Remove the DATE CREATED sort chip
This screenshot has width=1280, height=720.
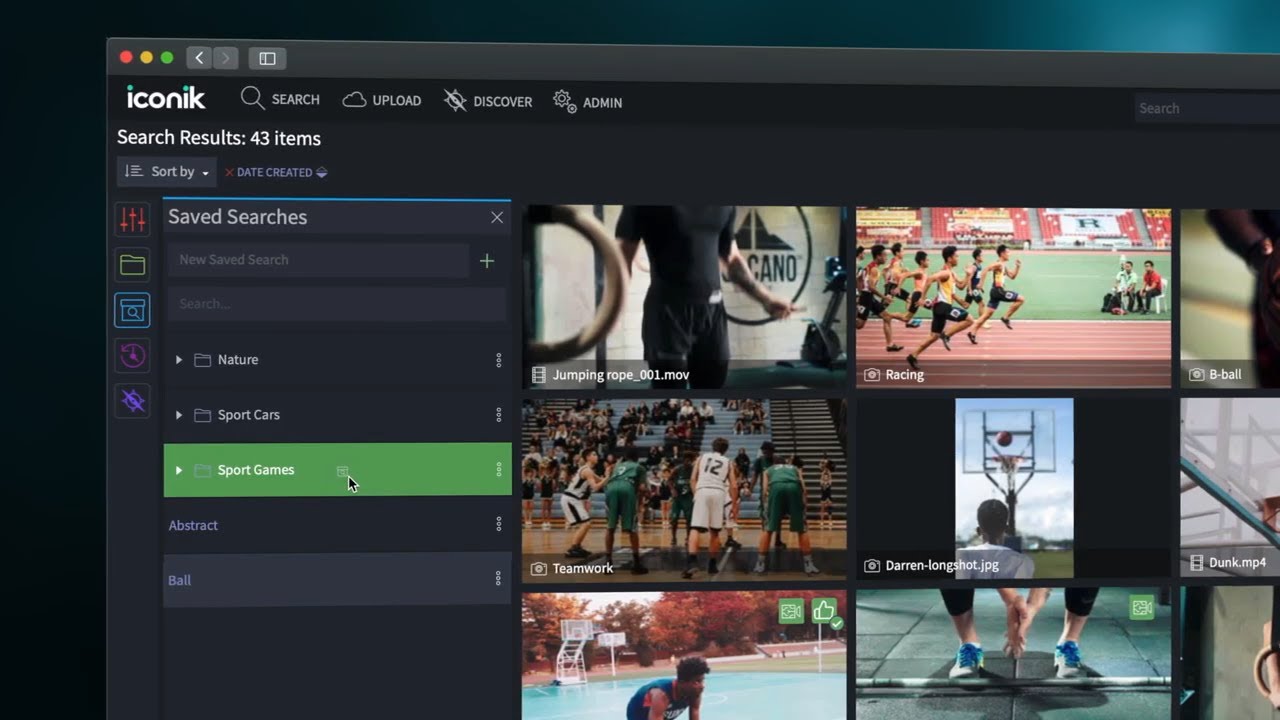click(x=229, y=172)
